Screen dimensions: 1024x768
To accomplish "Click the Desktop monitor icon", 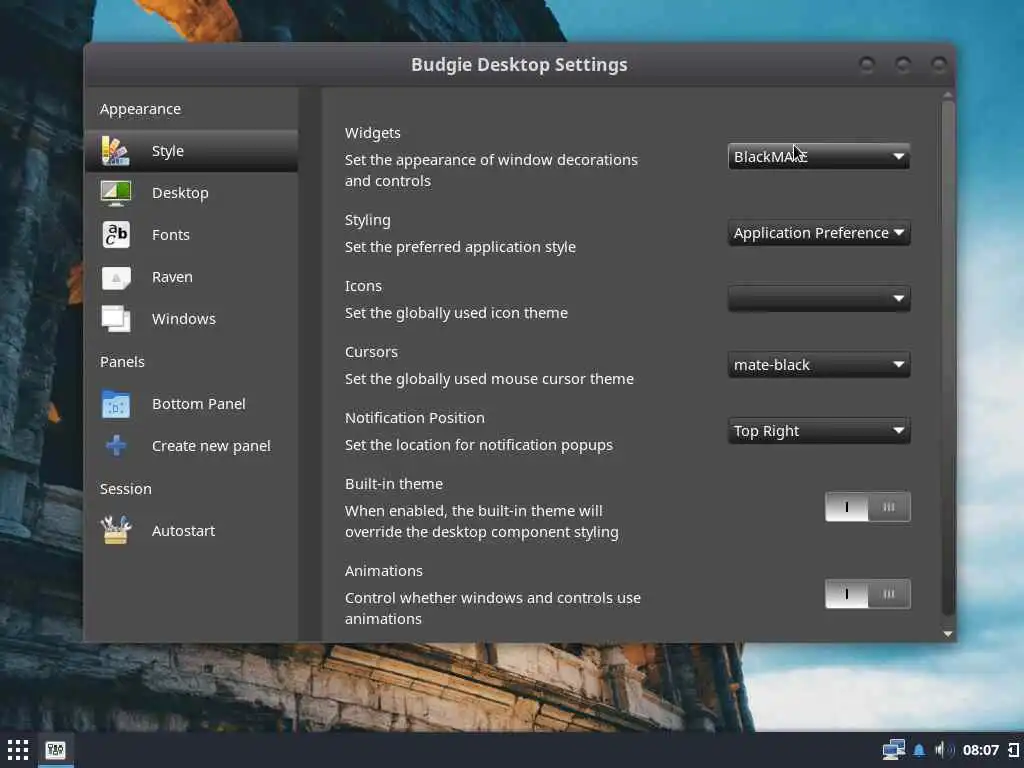I will [116, 193].
